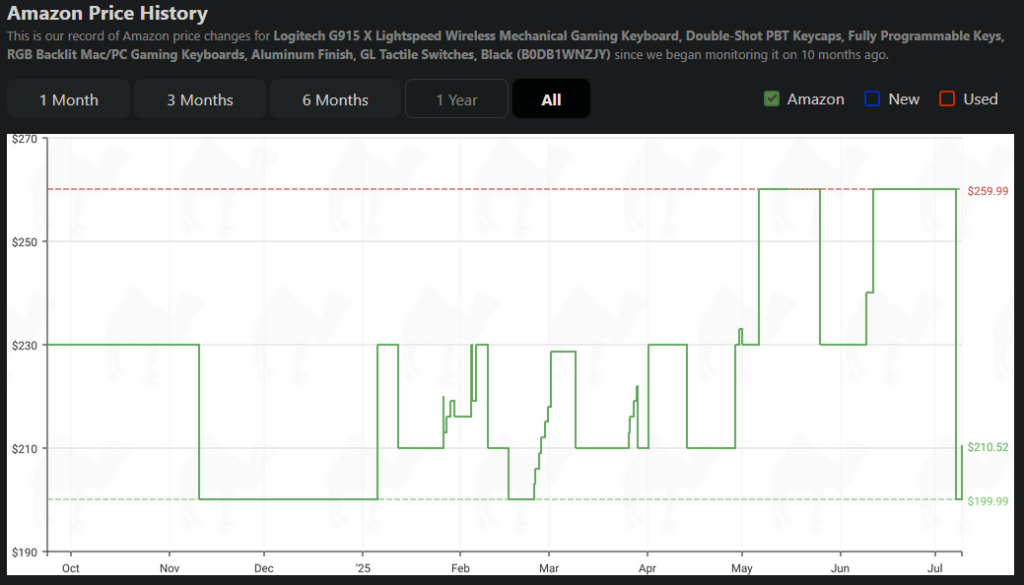Click the Oct x-axis label
Screen dimensions: 1024x585
71,568
